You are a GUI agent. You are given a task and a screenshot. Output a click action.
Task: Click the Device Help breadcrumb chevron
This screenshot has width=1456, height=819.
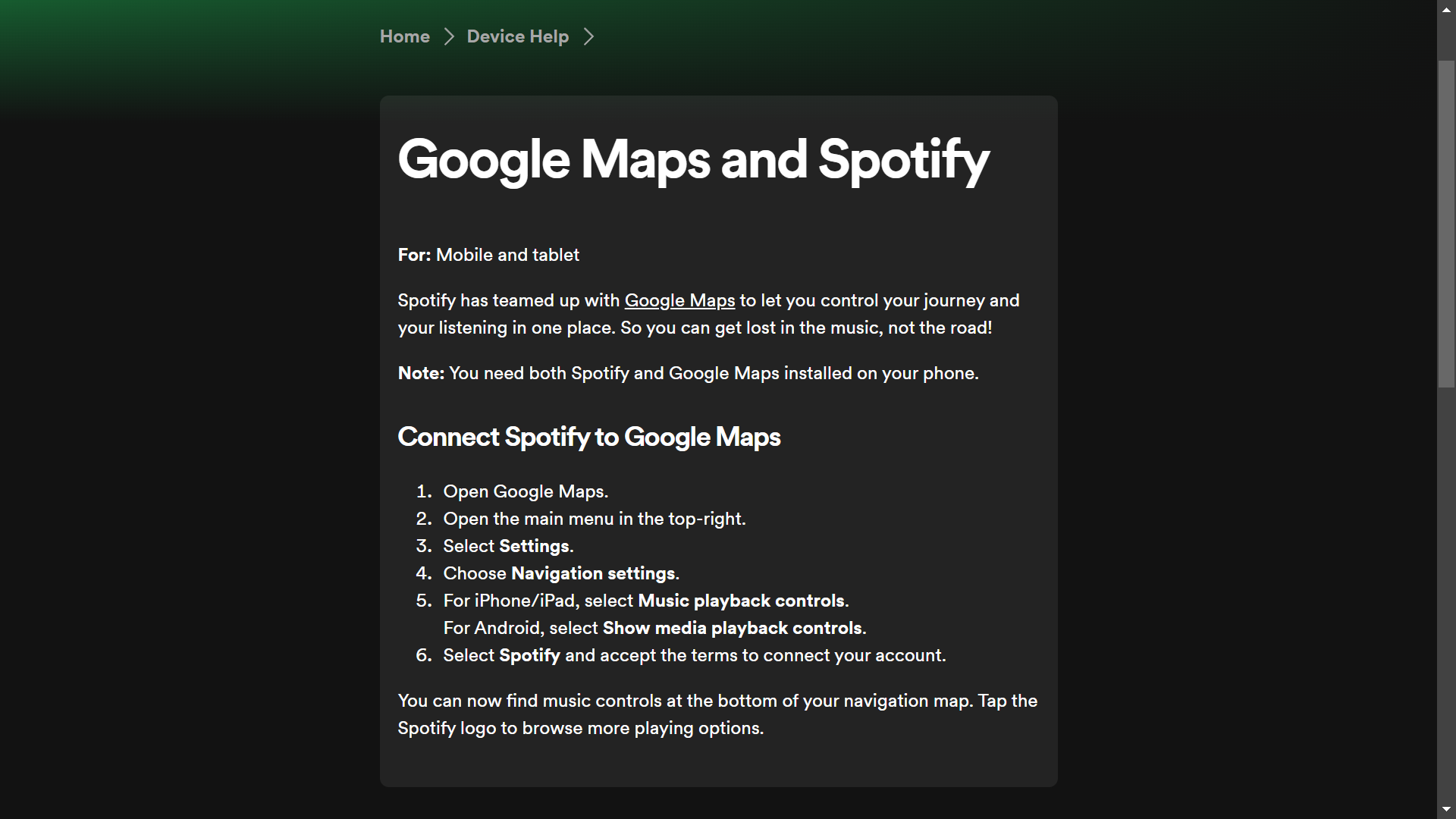coord(590,37)
